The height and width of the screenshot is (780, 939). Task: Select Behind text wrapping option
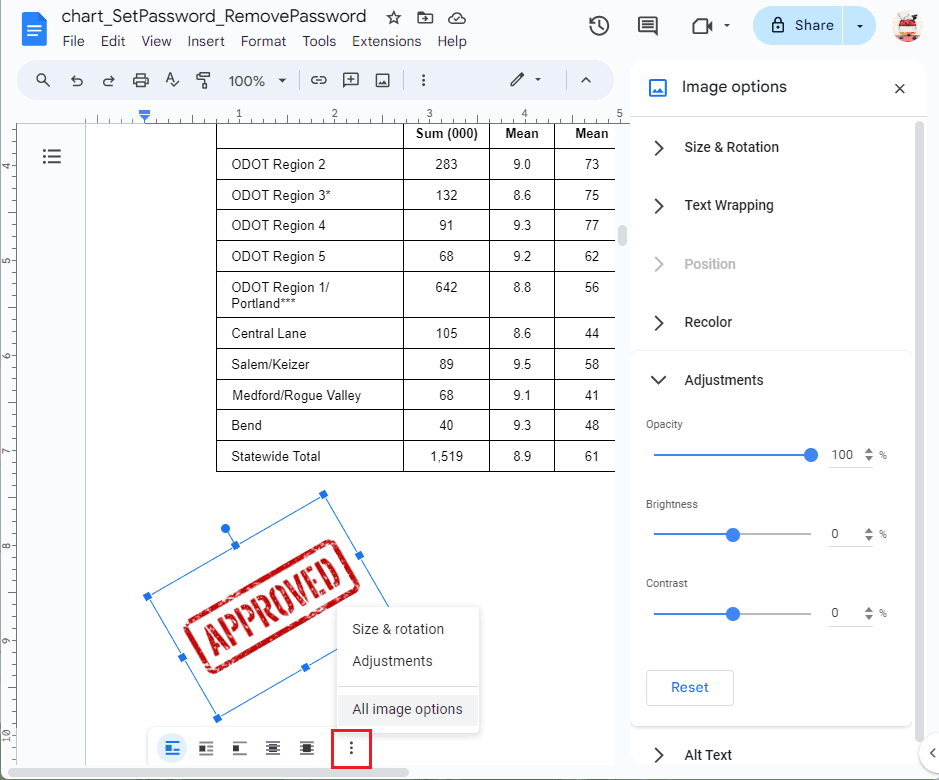pos(273,747)
